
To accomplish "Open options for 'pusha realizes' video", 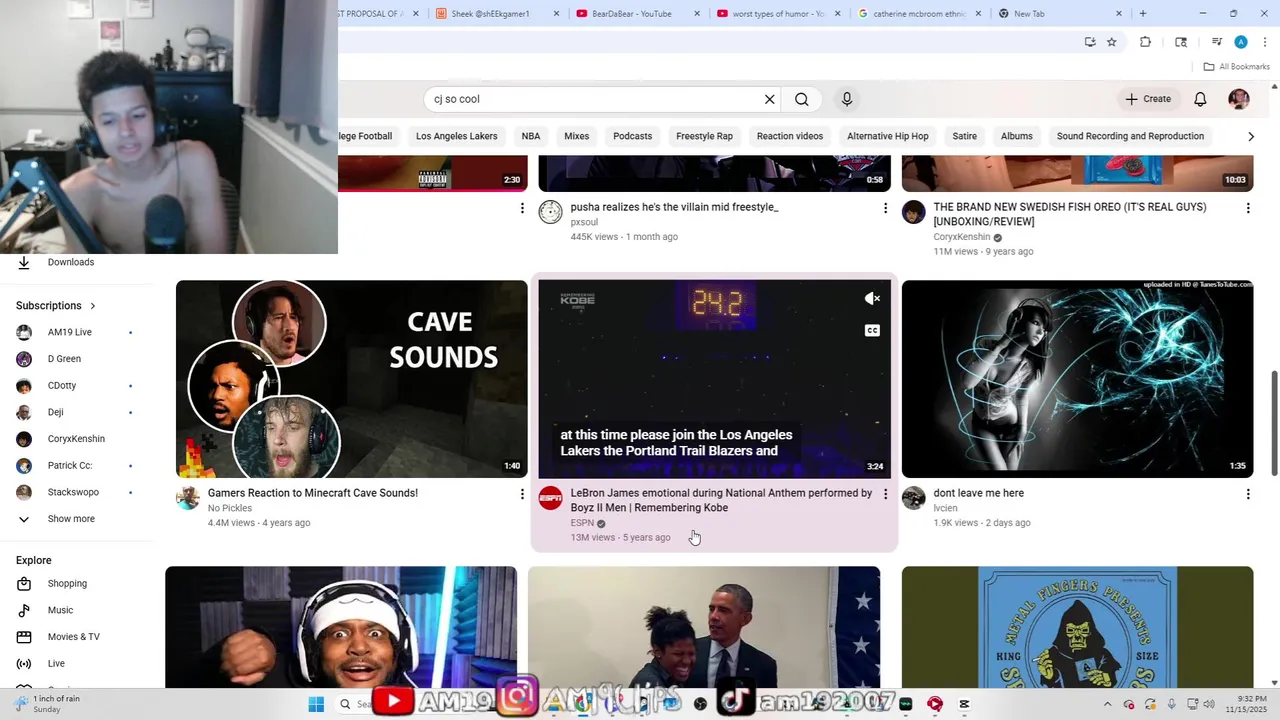I will click(x=885, y=208).
